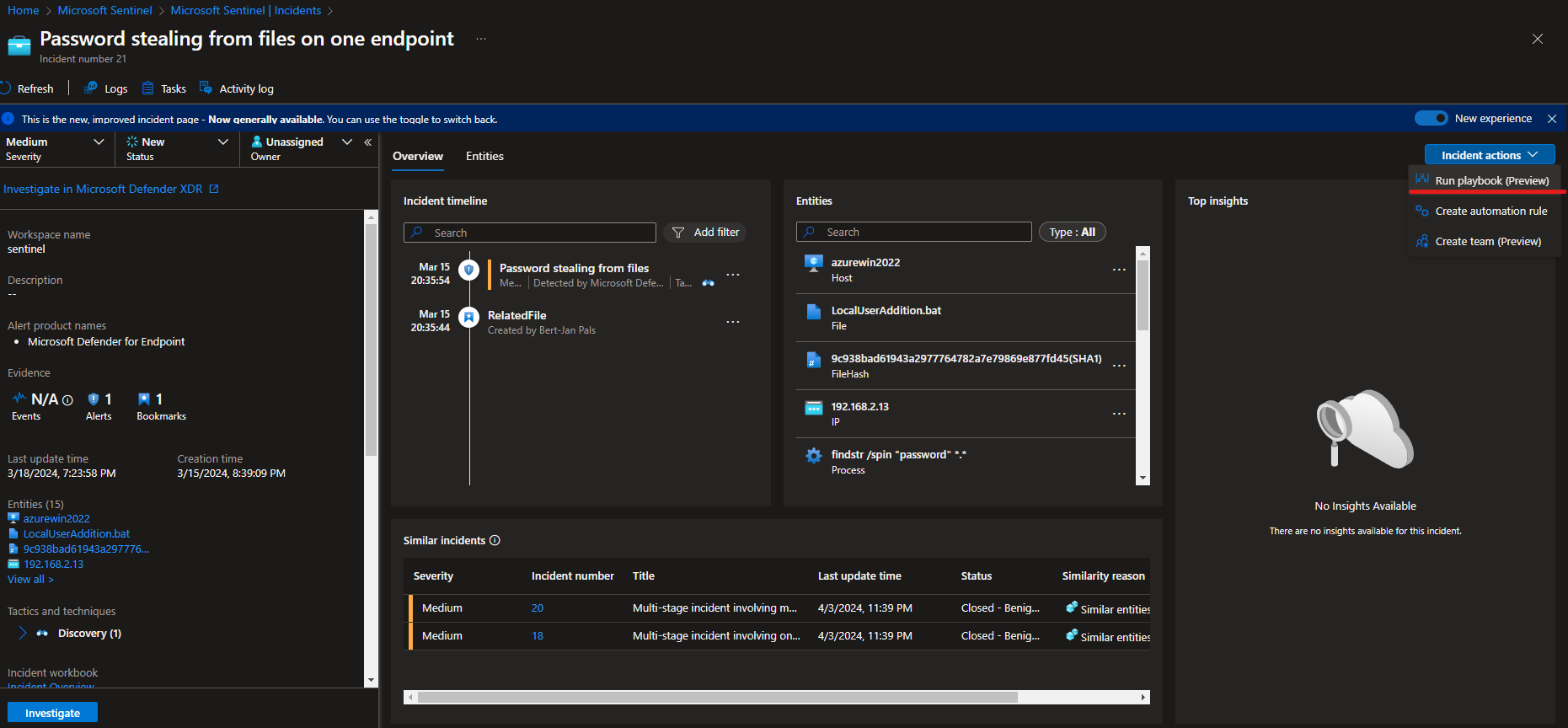
Task: Open more options for Password stealing alert
Action: pos(733,275)
